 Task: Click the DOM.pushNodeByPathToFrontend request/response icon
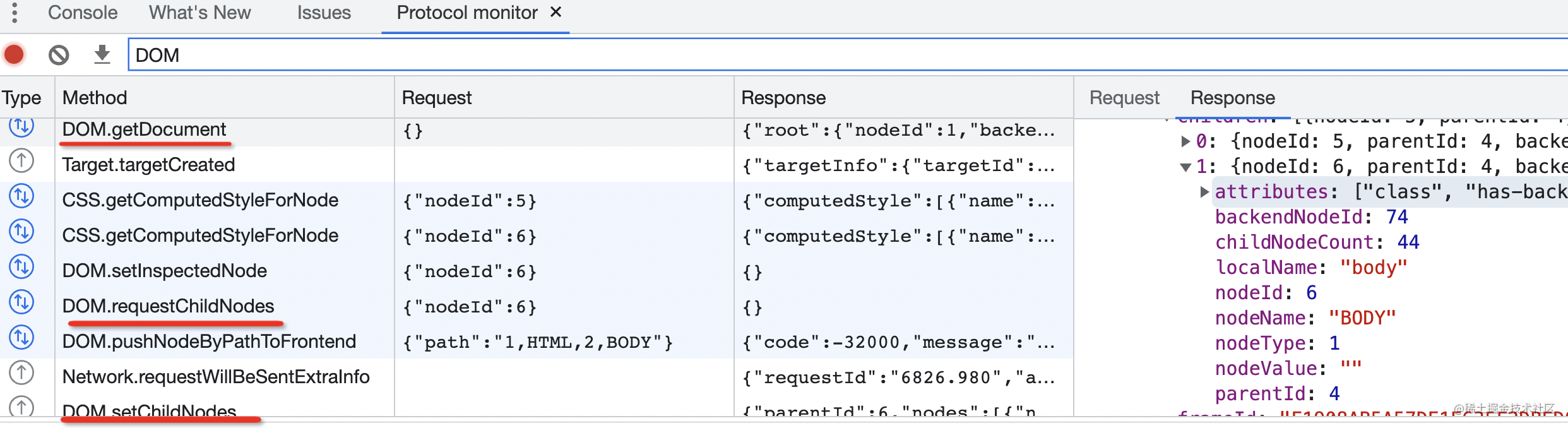(21, 338)
